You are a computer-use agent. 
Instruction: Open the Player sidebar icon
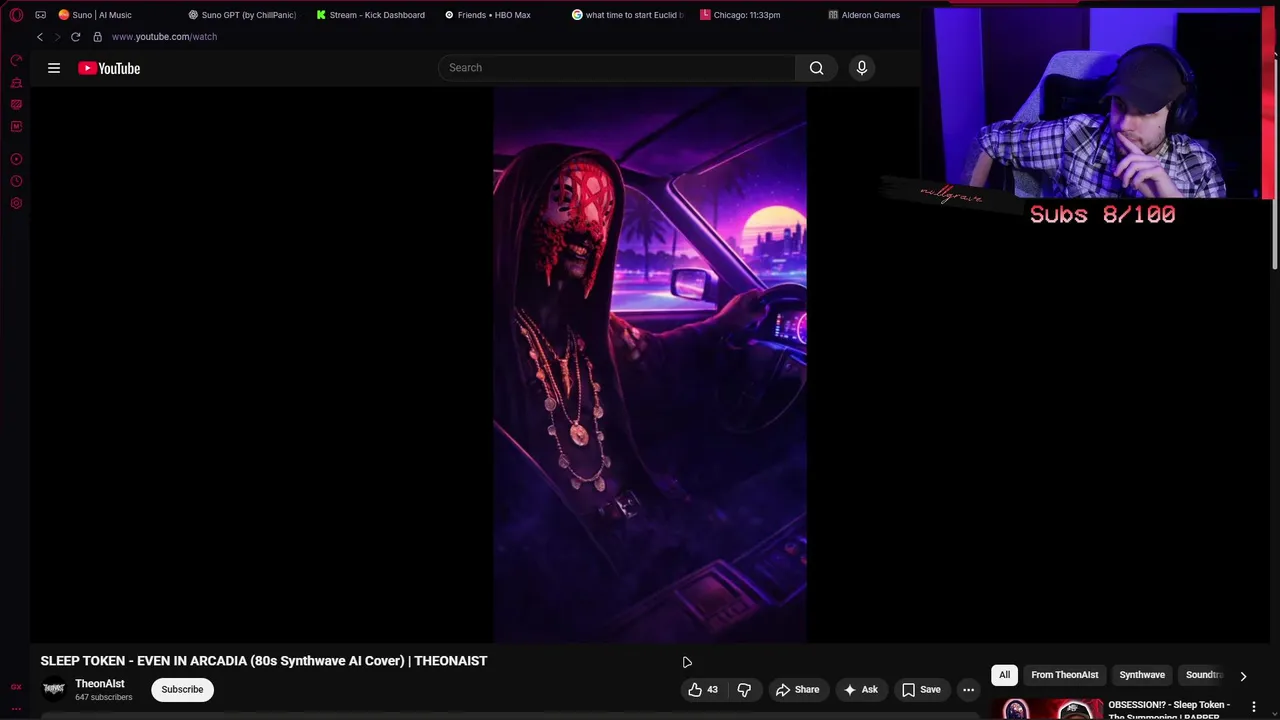pos(16,159)
